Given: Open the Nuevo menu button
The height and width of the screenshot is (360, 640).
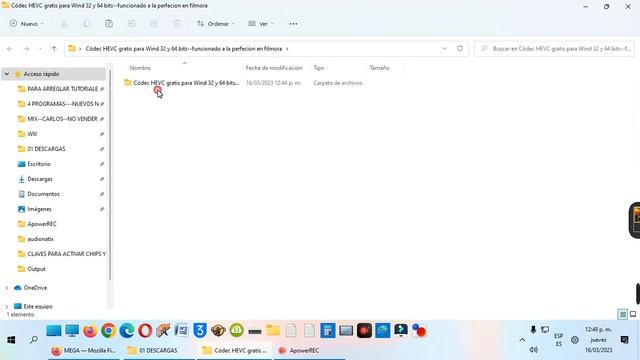Looking at the screenshot, I should coord(27,24).
